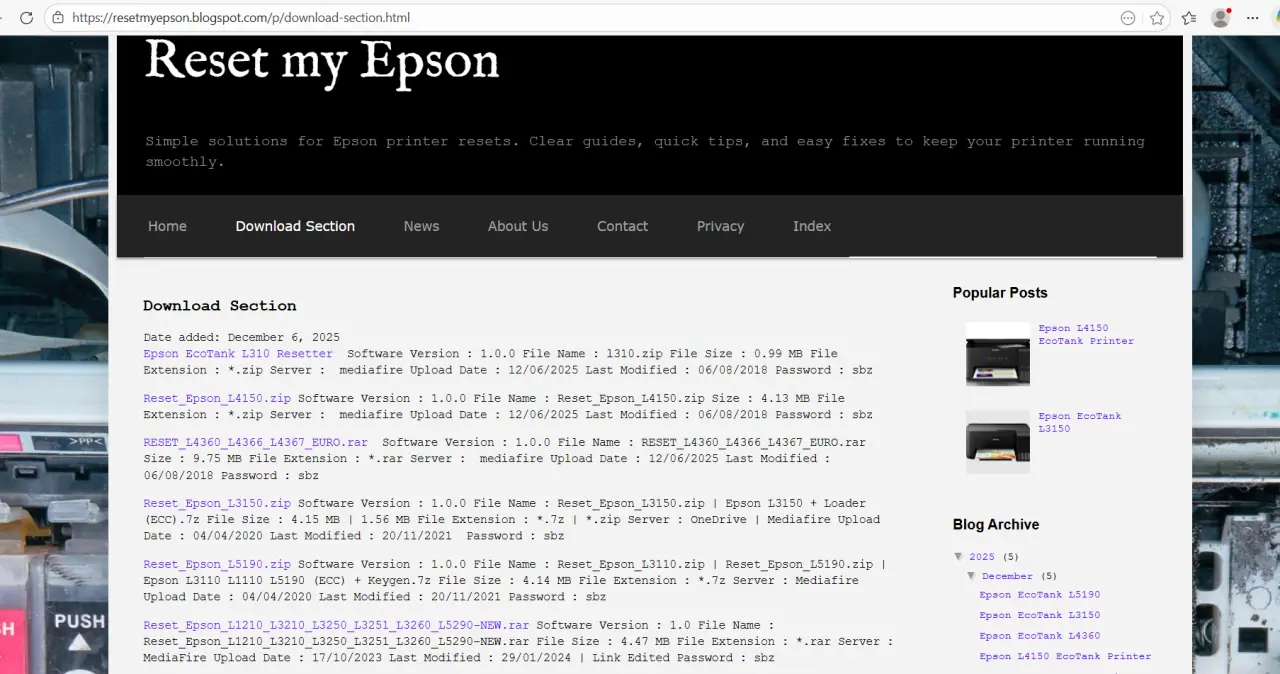1280x674 pixels.
Task: Go to the Index tab
Action: coord(812,226)
